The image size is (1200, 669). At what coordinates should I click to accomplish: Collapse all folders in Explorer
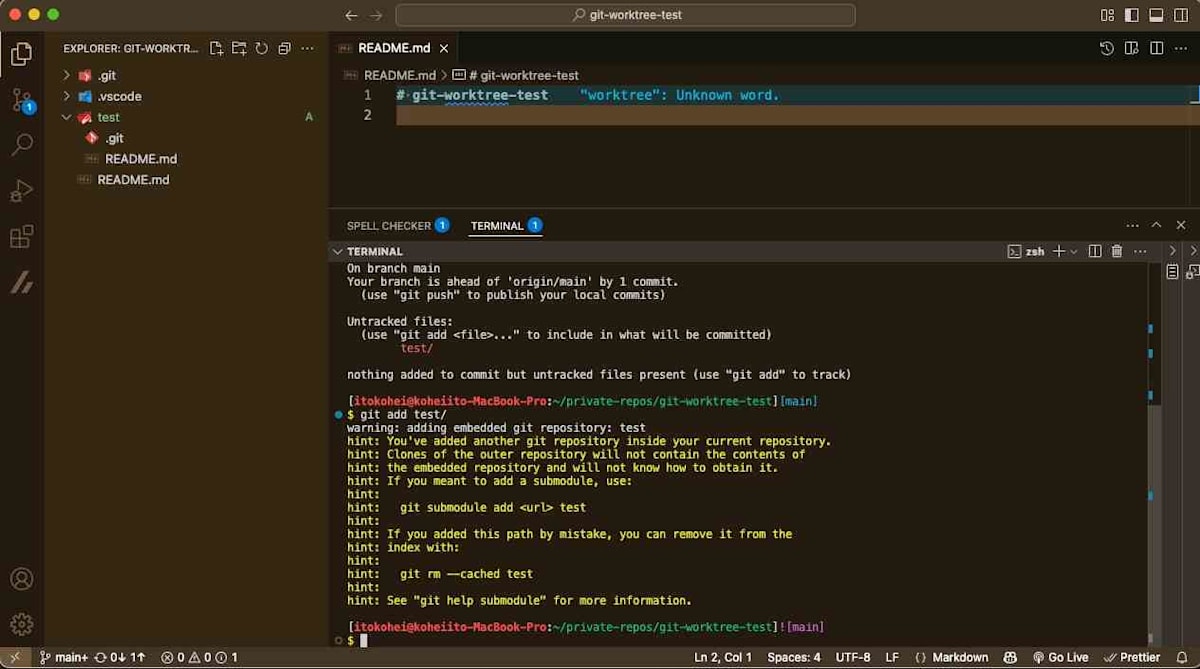(284, 48)
